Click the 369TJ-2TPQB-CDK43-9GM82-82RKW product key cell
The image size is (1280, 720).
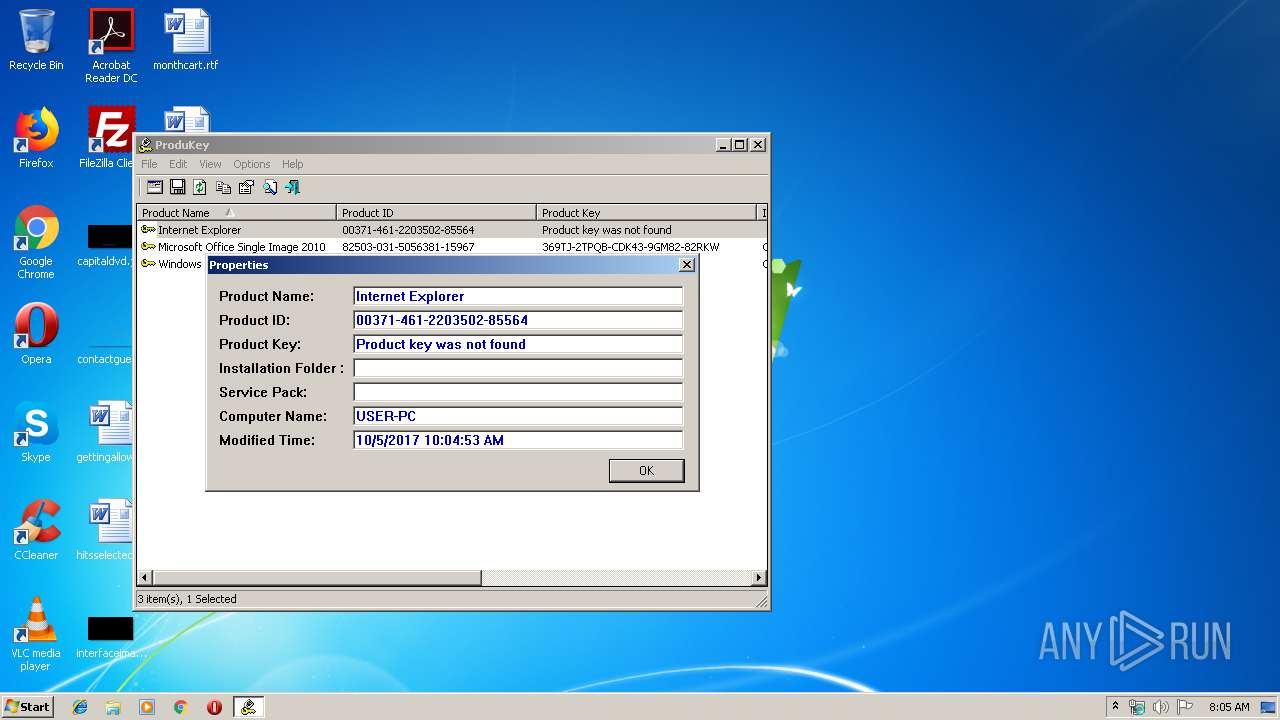630,247
